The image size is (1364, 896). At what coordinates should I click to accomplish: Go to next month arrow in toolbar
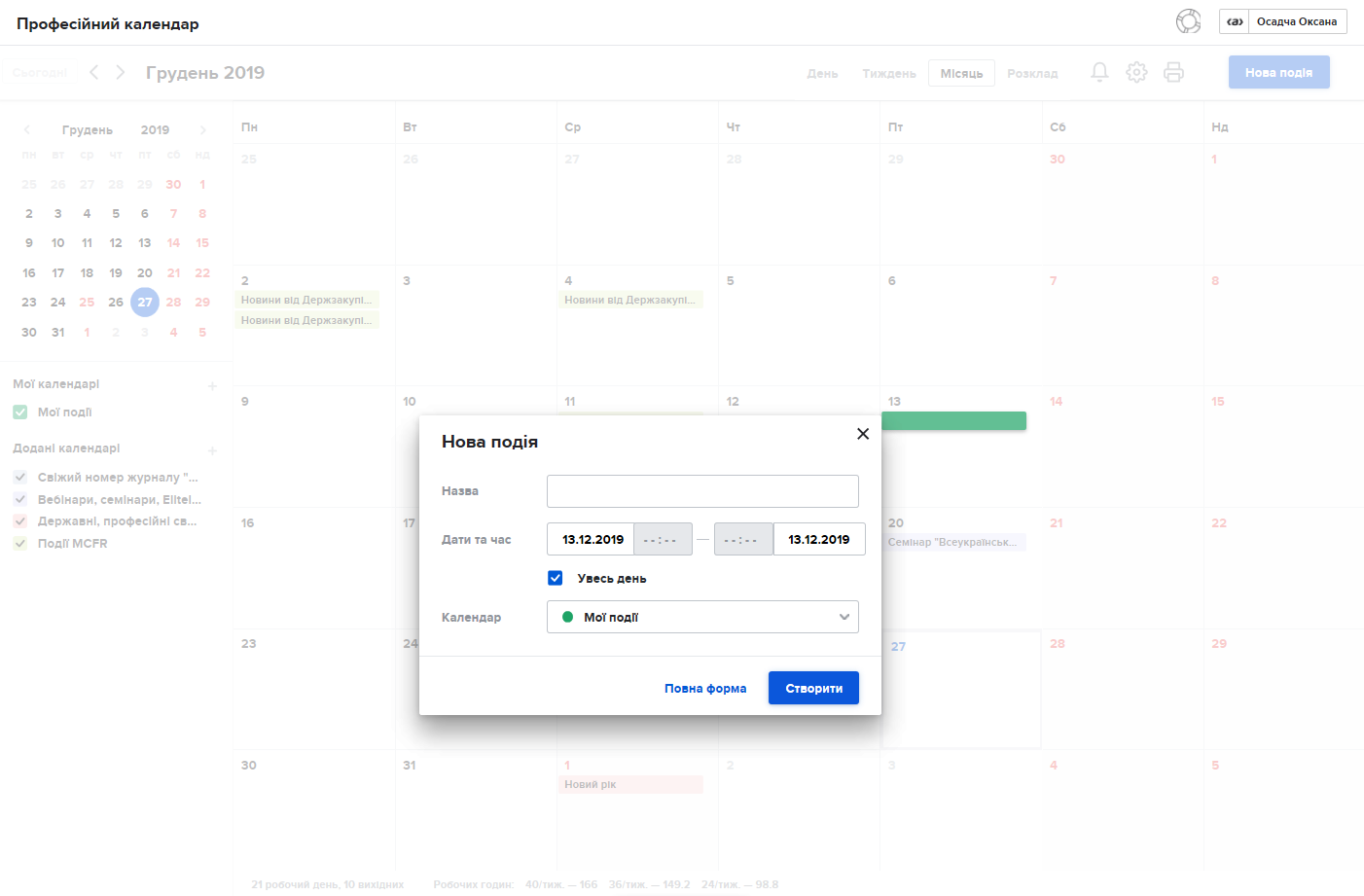point(121,73)
